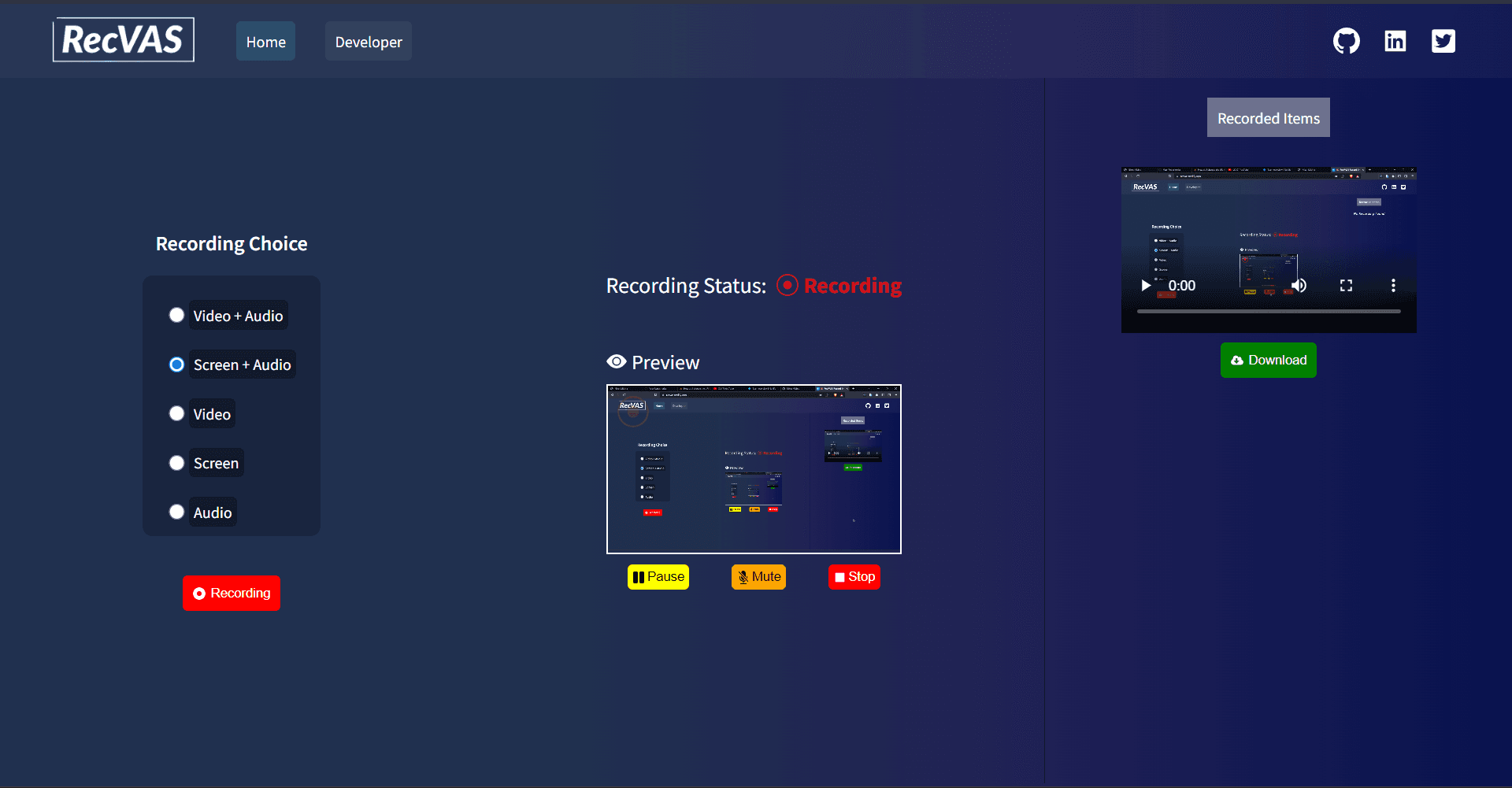The height and width of the screenshot is (788, 1512).
Task: Open the Twitter icon link
Action: 1443,41
